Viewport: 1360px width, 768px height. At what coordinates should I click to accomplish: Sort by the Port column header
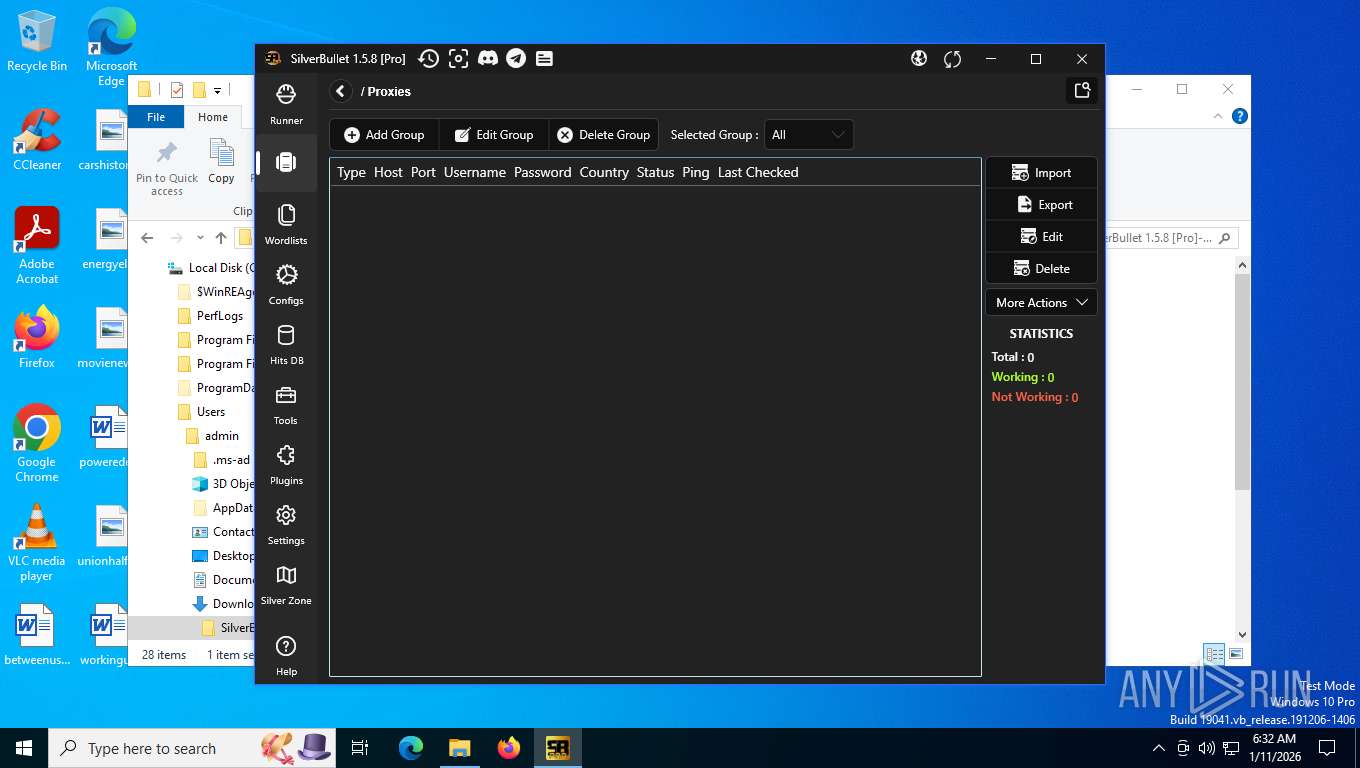[x=423, y=172]
